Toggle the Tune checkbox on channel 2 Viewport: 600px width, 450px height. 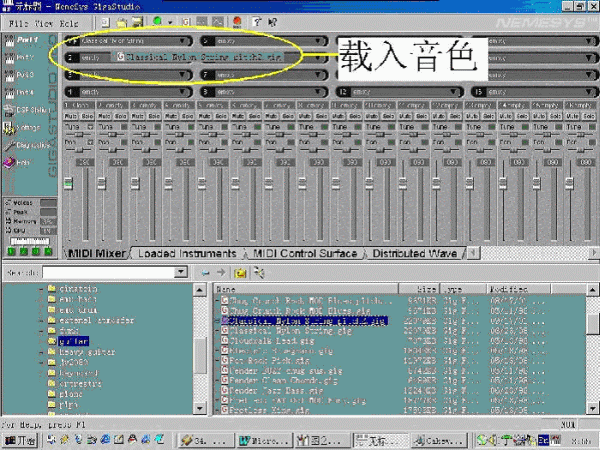pos(124,127)
